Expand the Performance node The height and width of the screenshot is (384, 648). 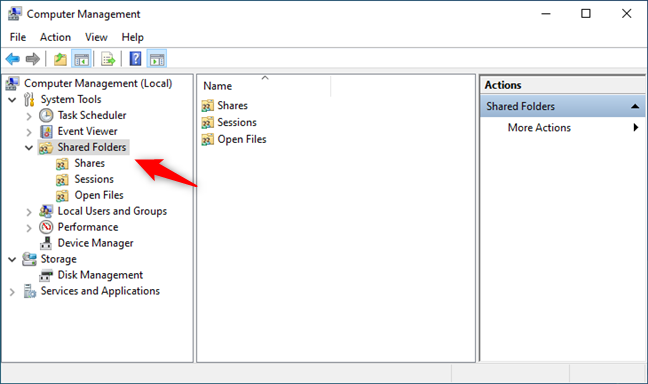(29, 228)
